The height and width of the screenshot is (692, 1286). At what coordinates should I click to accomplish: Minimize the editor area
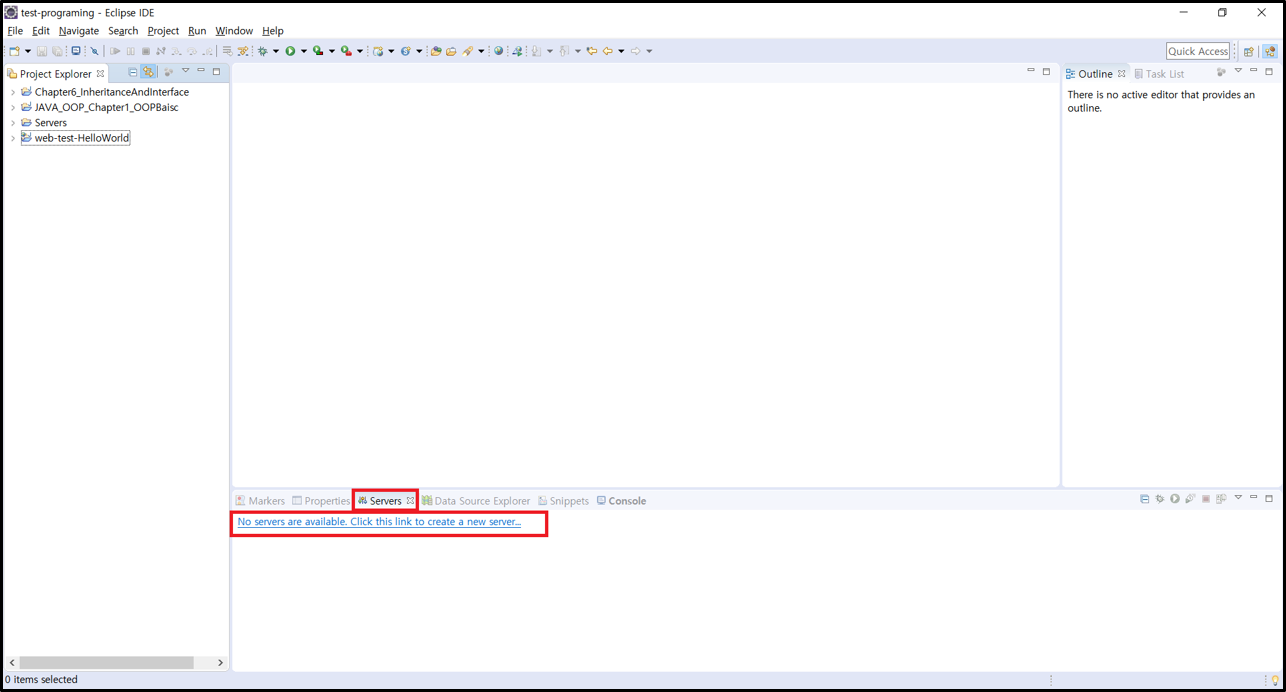(1031, 71)
